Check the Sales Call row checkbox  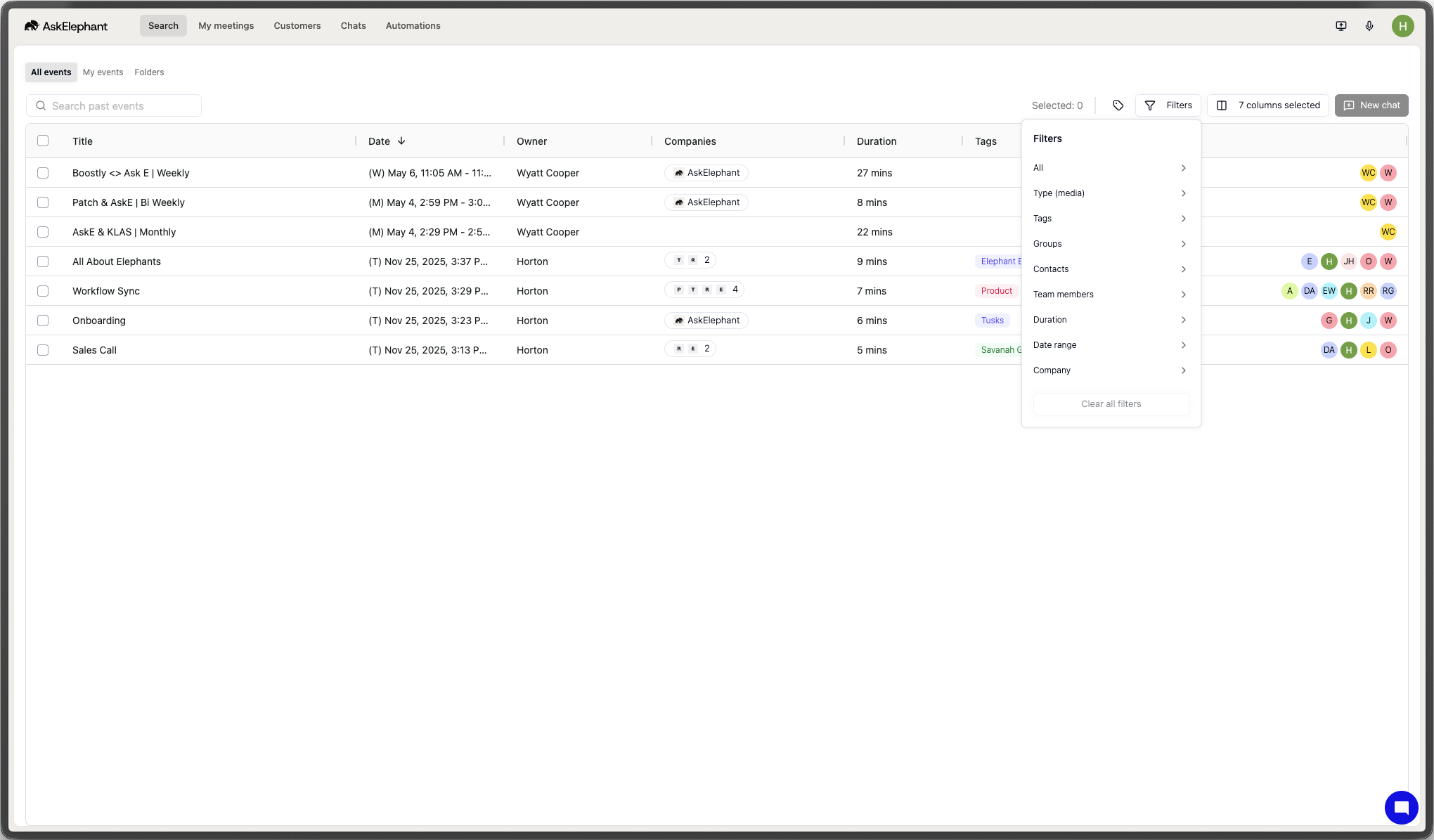[x=43, y=350]
